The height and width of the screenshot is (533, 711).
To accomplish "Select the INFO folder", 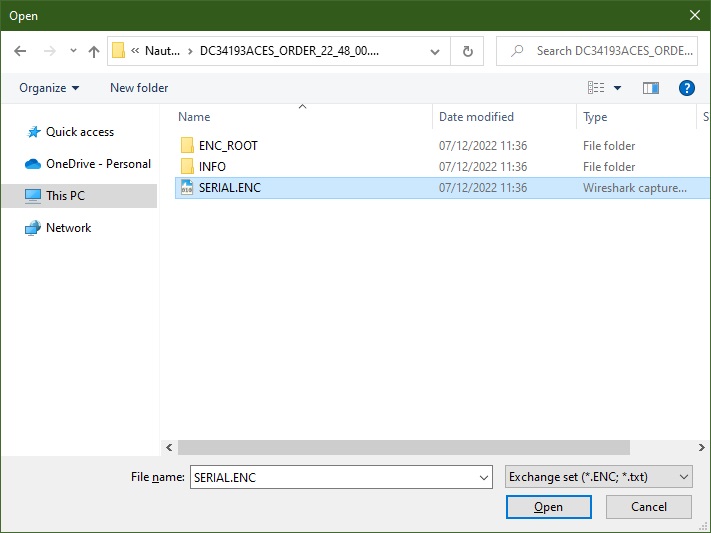I will coord(212,166).
